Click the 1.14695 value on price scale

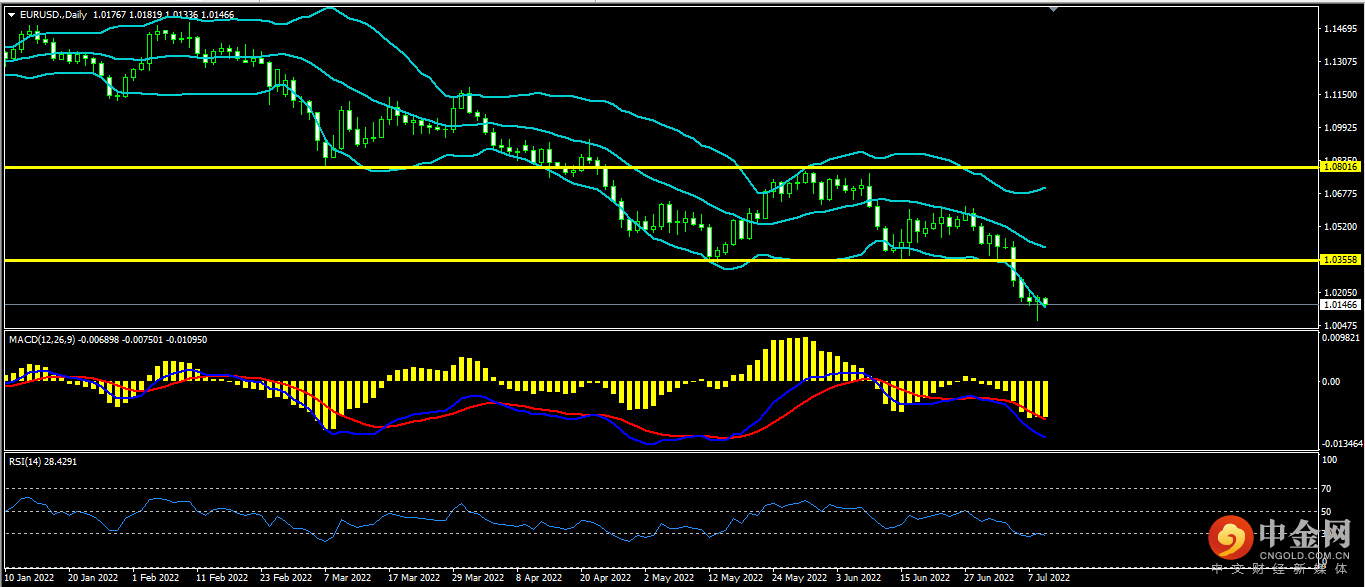1338,29
